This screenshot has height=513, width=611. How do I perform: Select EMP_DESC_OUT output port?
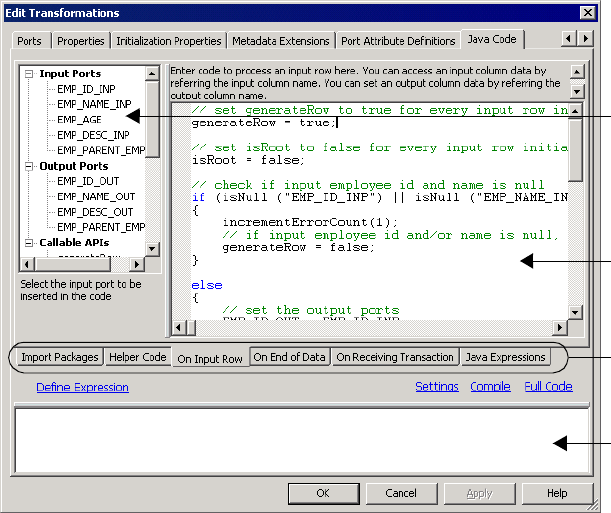(95, 212)
